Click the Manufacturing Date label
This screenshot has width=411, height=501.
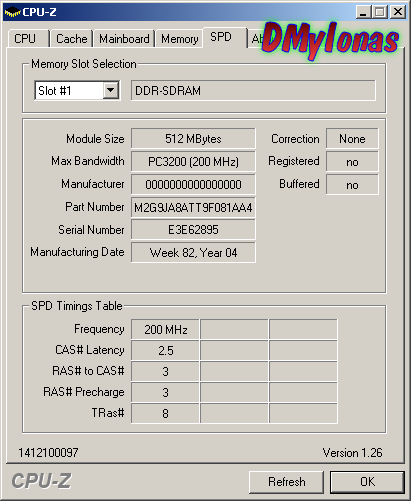tap(77, 252)
